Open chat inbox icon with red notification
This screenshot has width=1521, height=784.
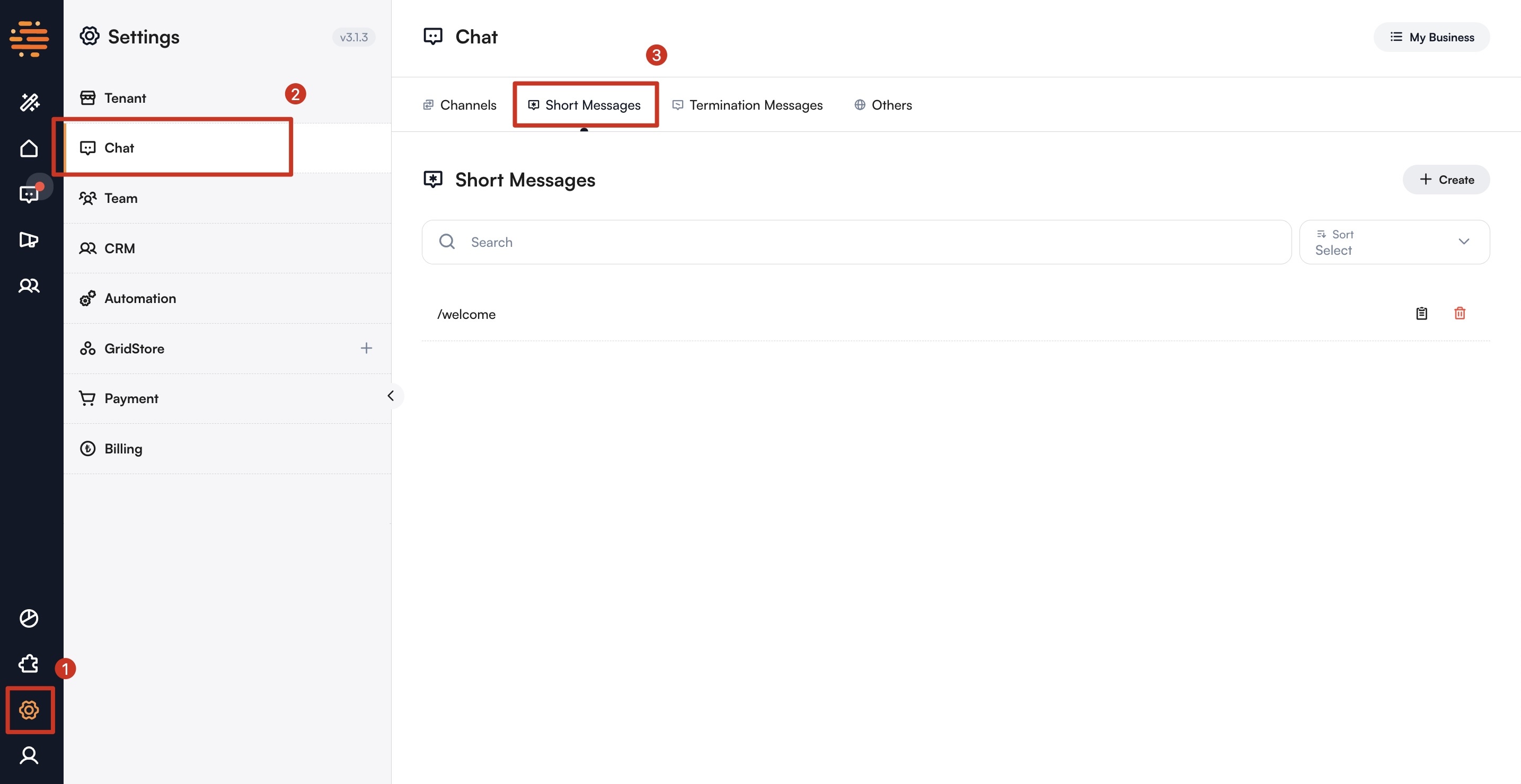coord(29,194)
